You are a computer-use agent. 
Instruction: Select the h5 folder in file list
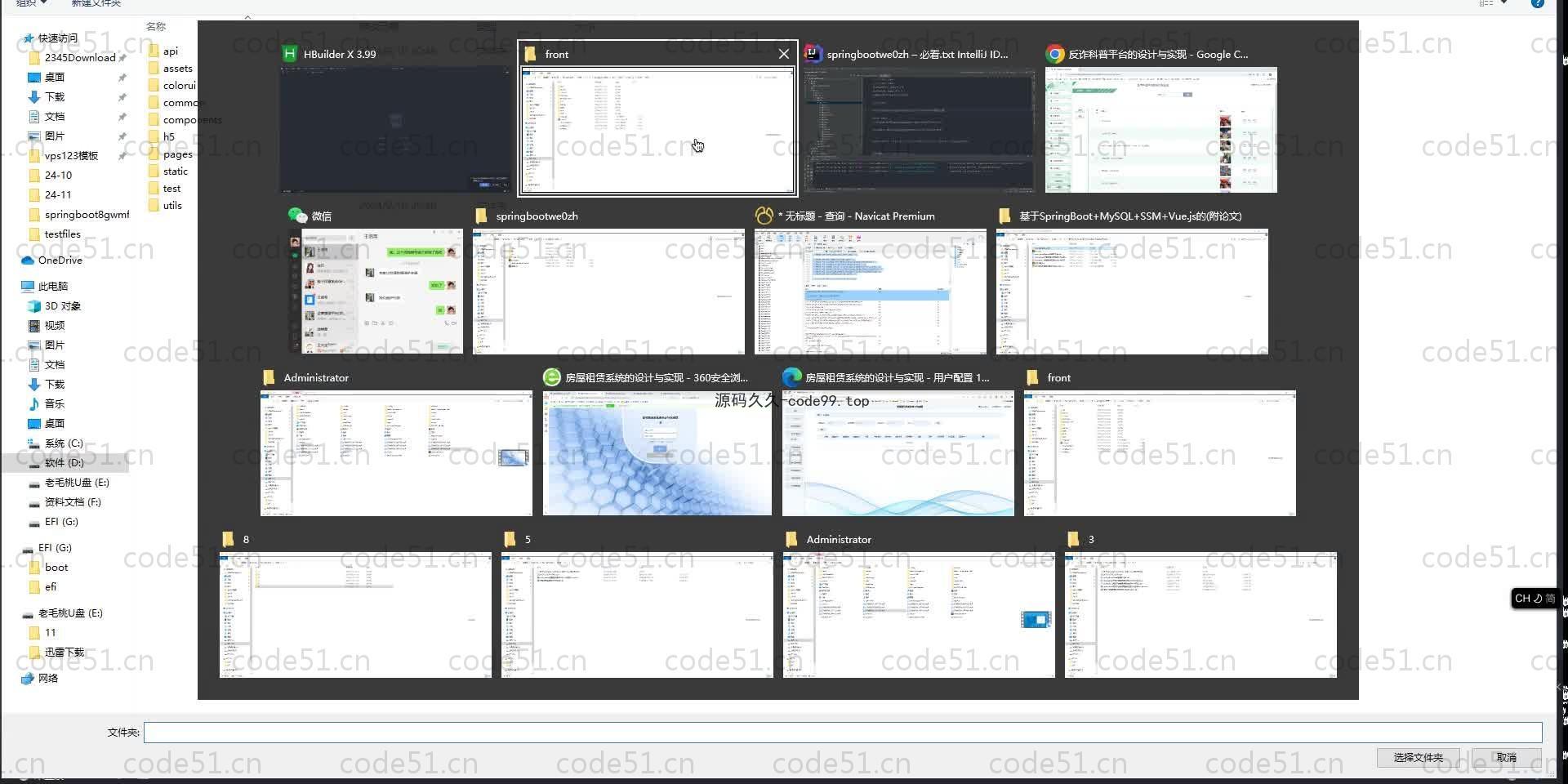(168, 136)
